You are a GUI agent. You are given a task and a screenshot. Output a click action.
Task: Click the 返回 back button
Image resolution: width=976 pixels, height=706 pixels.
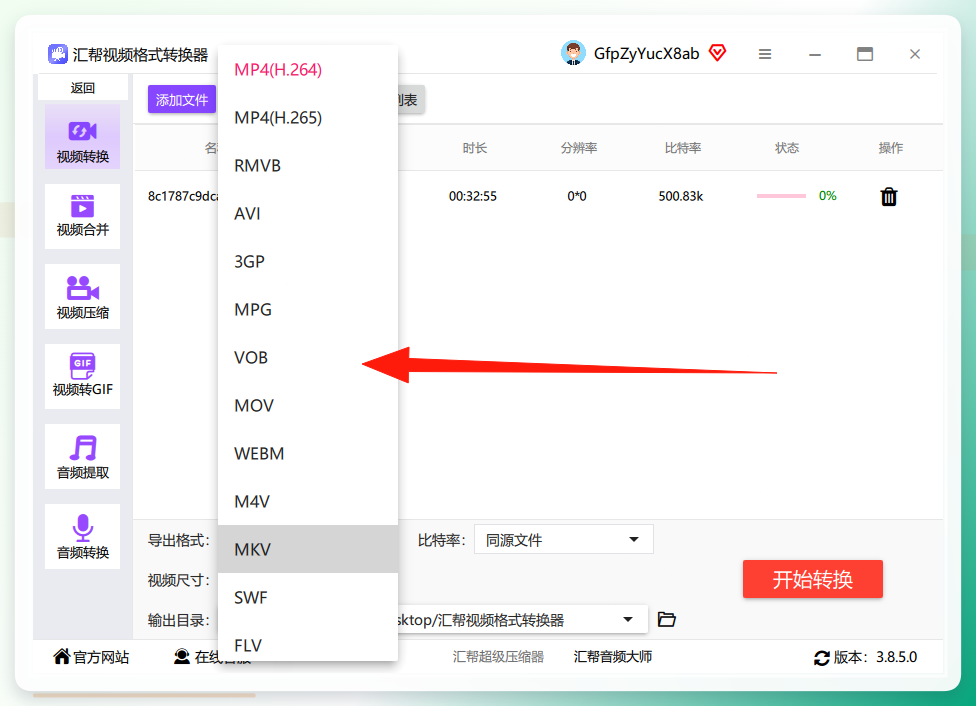(82, 88)
